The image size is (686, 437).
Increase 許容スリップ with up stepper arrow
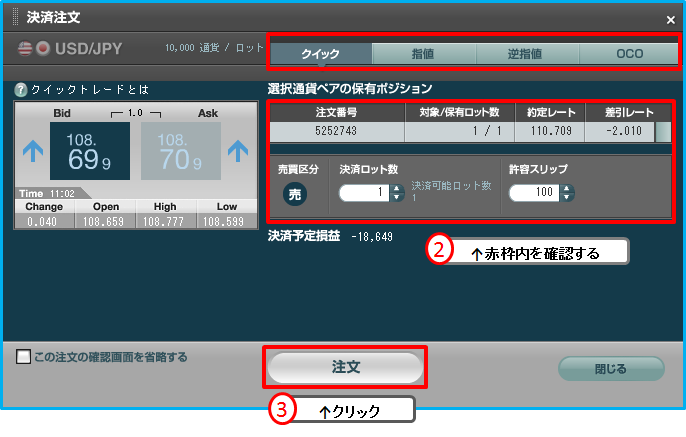pyautogui.click(x=567, y=189)
